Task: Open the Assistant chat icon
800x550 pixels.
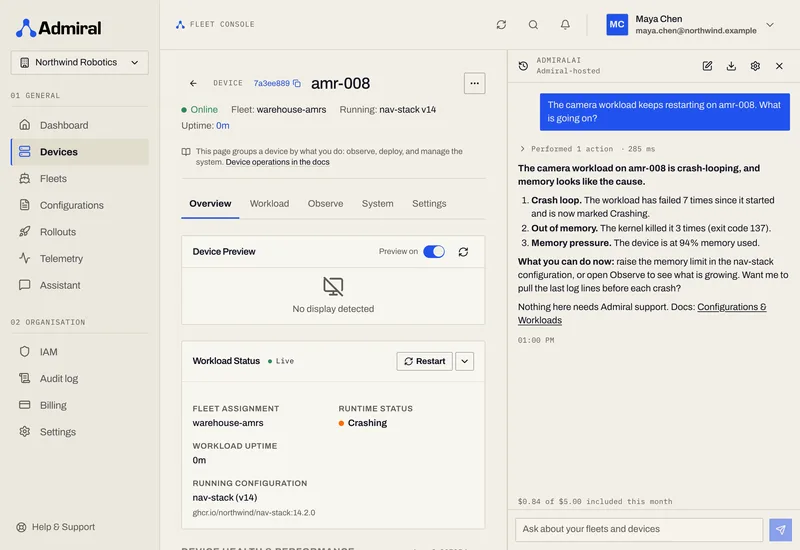Action: [24, 285]
